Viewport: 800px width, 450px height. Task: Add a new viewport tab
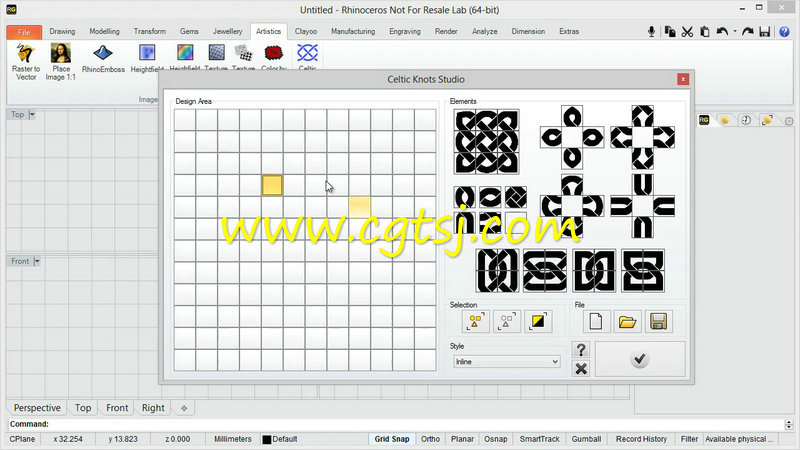click(x=184, y=408)
